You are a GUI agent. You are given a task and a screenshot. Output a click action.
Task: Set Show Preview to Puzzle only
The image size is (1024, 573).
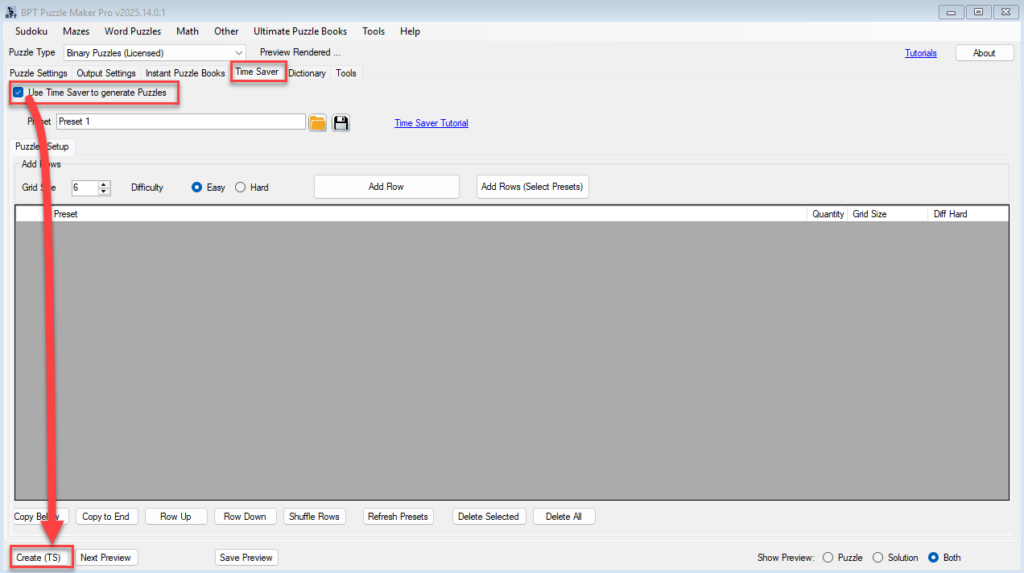click(827, 557)
